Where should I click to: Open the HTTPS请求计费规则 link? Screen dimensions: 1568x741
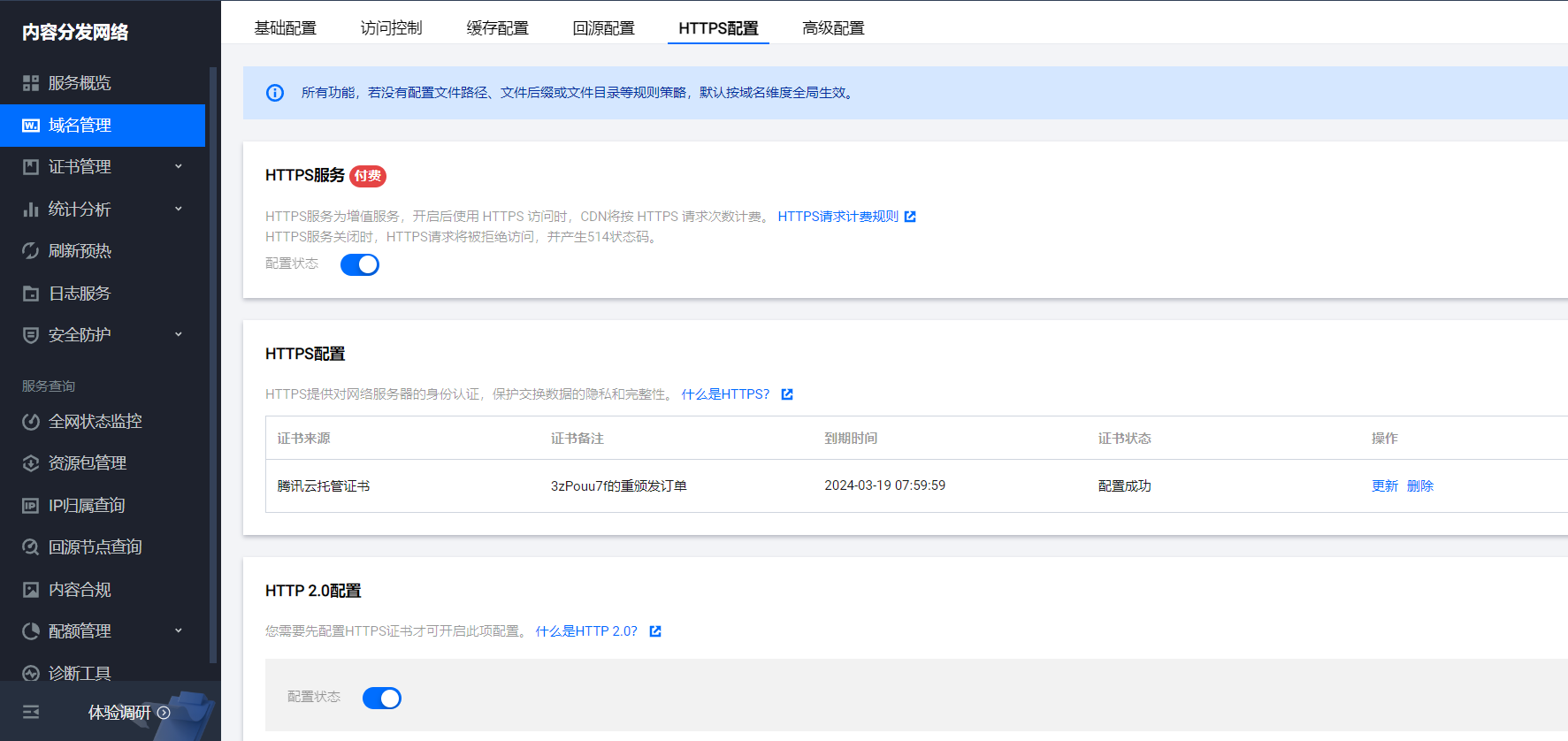click(838, 217)
